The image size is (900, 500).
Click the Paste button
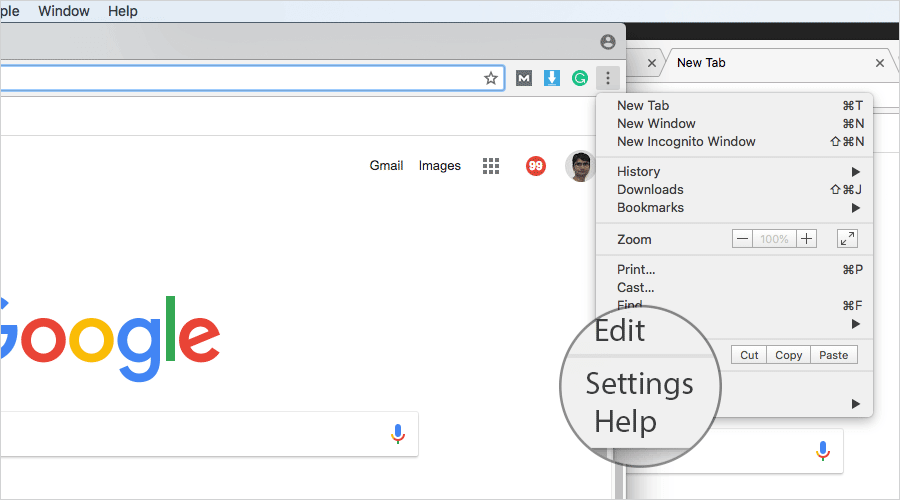tap(833, 355)
